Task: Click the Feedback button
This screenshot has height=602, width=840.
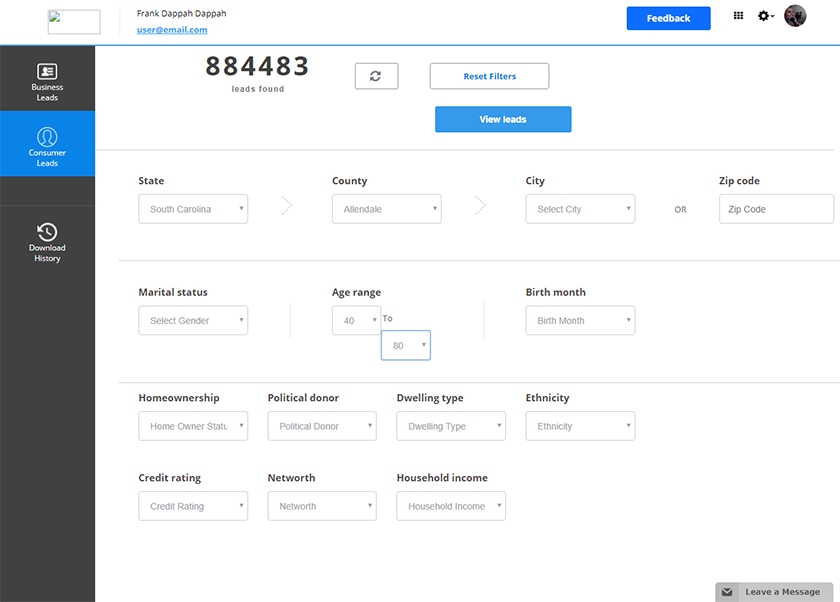Action: coord(668,18)
